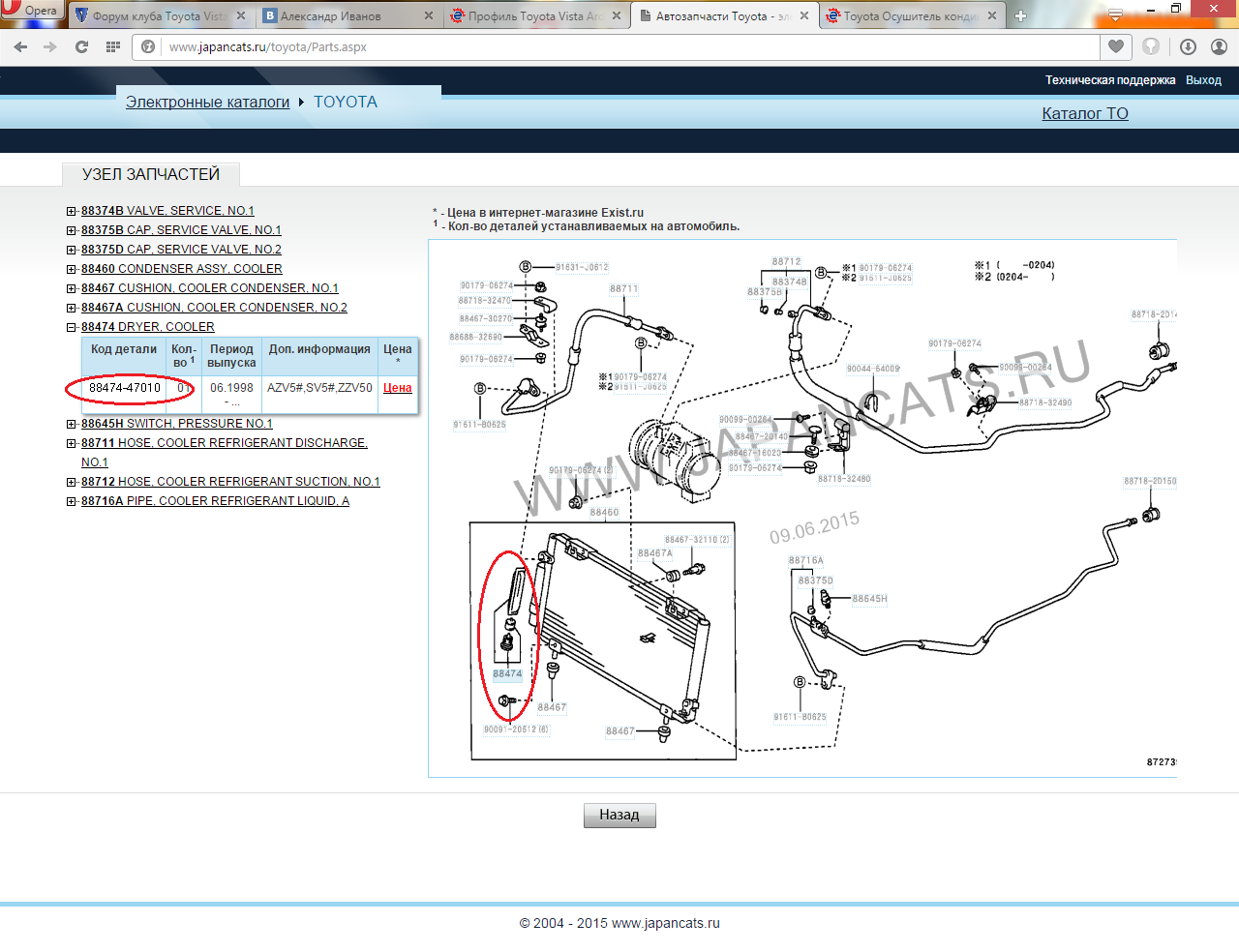1239x952 pixels.
Task: Open the Каталог ТО link
Action: (x=1084, y=113)
